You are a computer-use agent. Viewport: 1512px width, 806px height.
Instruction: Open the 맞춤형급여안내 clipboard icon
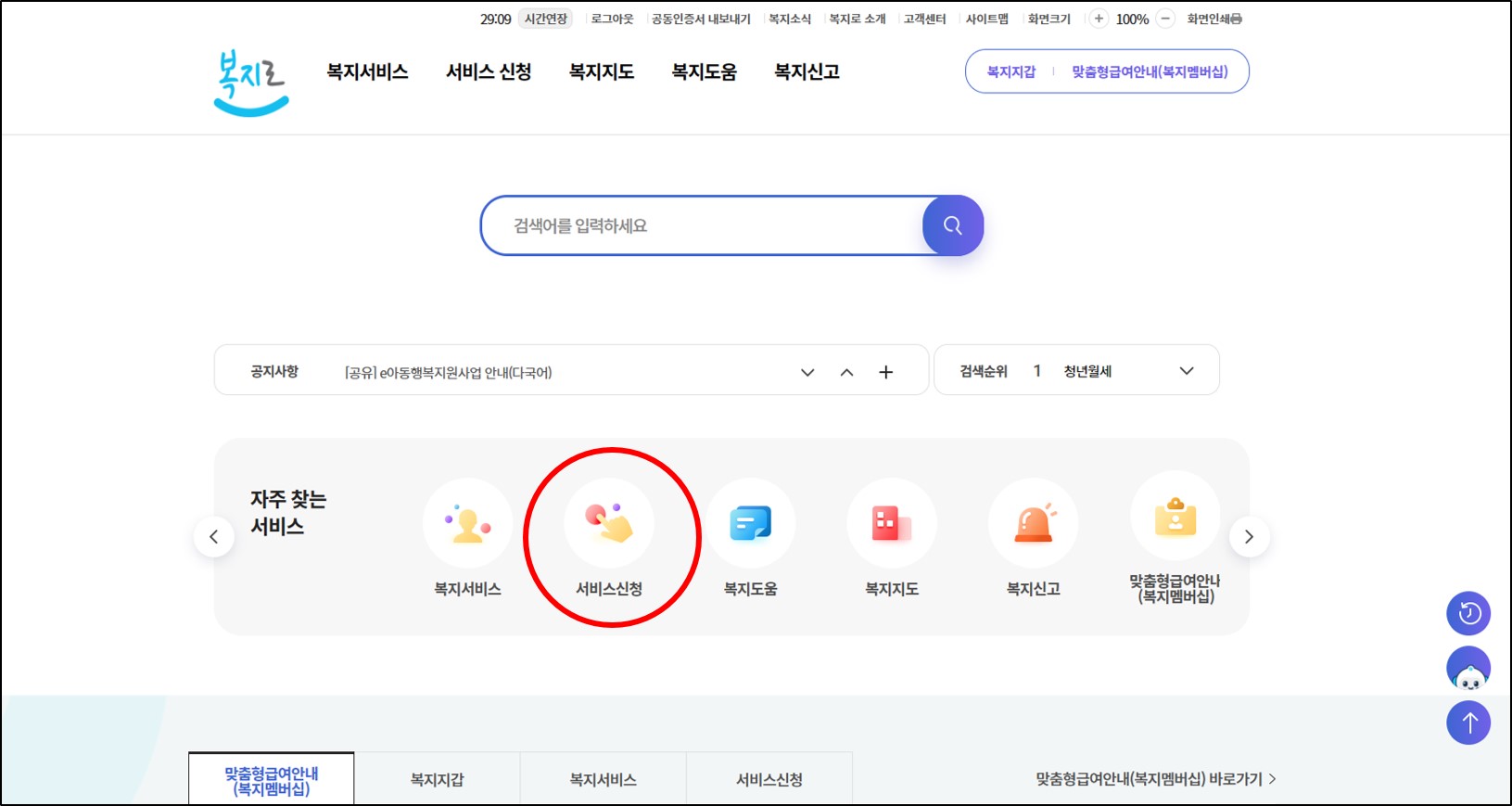pyautogui.click(x=1175, y=517)
